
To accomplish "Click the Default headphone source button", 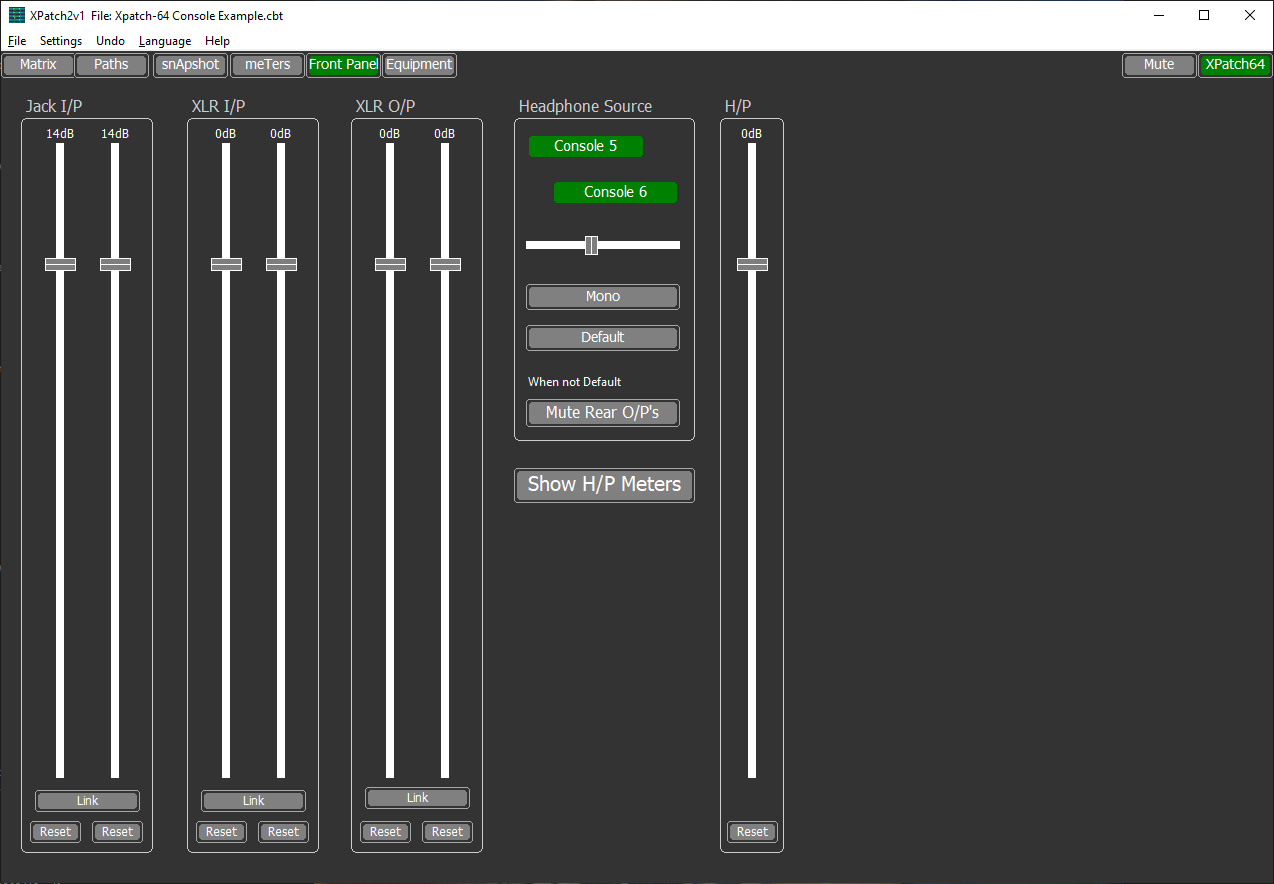I will coord(603,338).
